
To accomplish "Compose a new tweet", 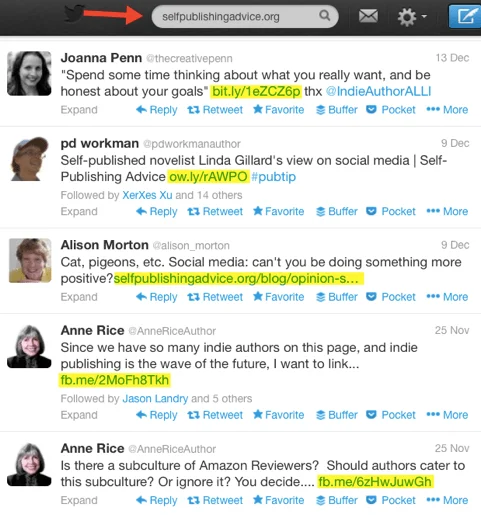I will click(465, 16).
